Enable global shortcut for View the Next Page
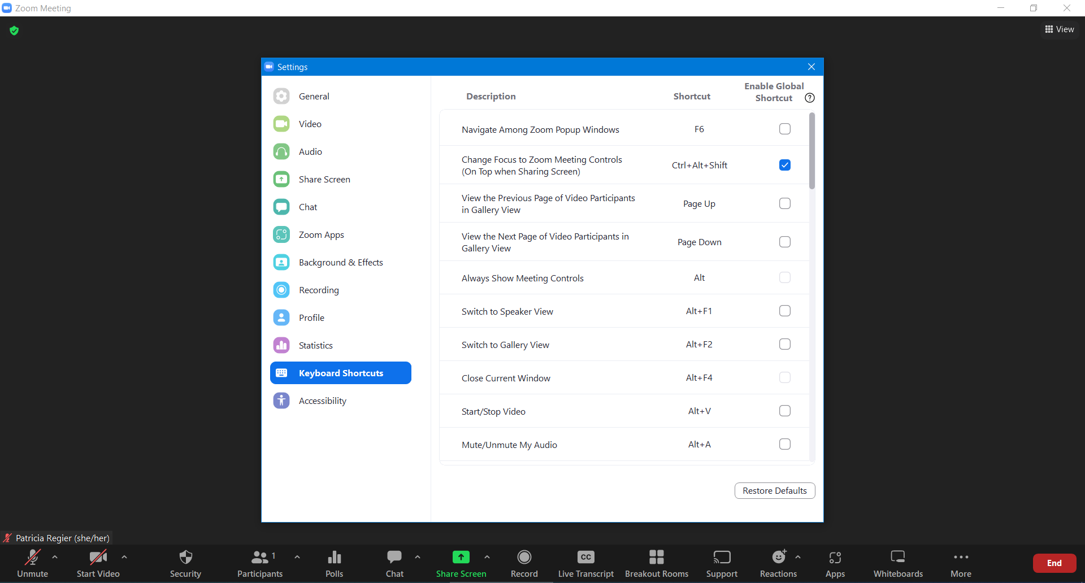 coord(785,242)
